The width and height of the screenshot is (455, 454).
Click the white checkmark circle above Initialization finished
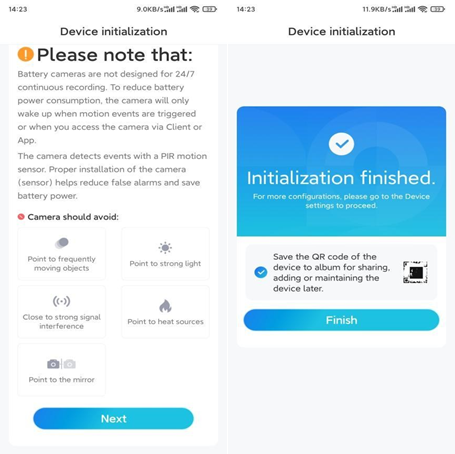coord(341,144)
